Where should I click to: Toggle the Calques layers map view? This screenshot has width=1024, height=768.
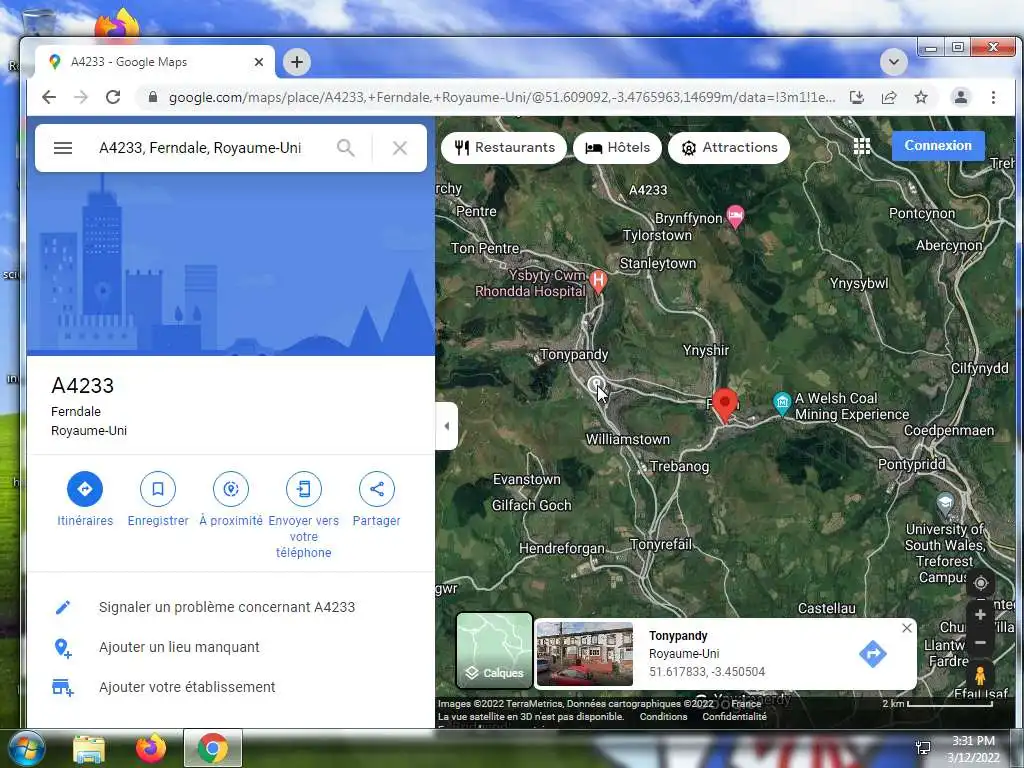click(x=494, y=650)
